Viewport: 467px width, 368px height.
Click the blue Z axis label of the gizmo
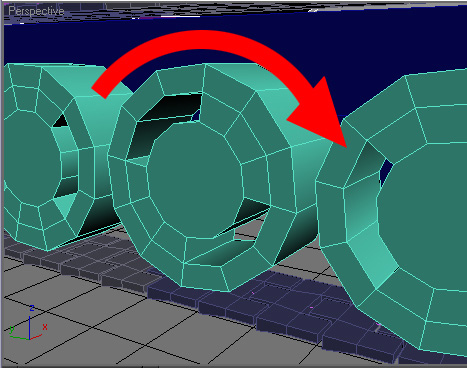click(x=32, y=308)
